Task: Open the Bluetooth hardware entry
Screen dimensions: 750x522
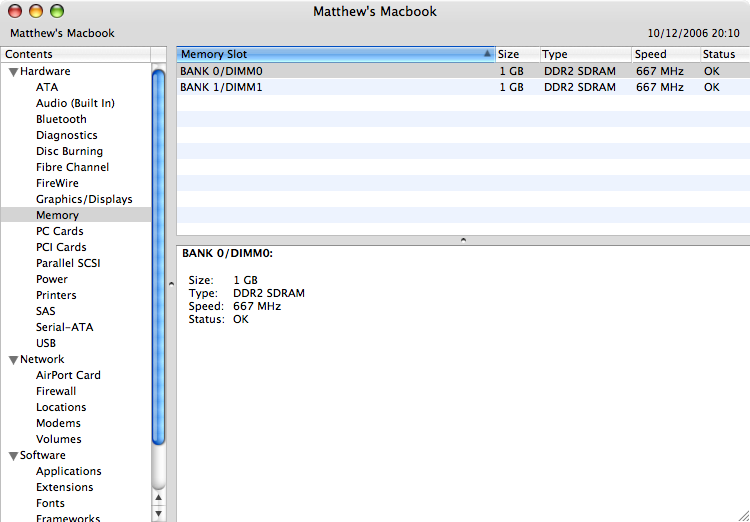Action: (x=61, y=119)
